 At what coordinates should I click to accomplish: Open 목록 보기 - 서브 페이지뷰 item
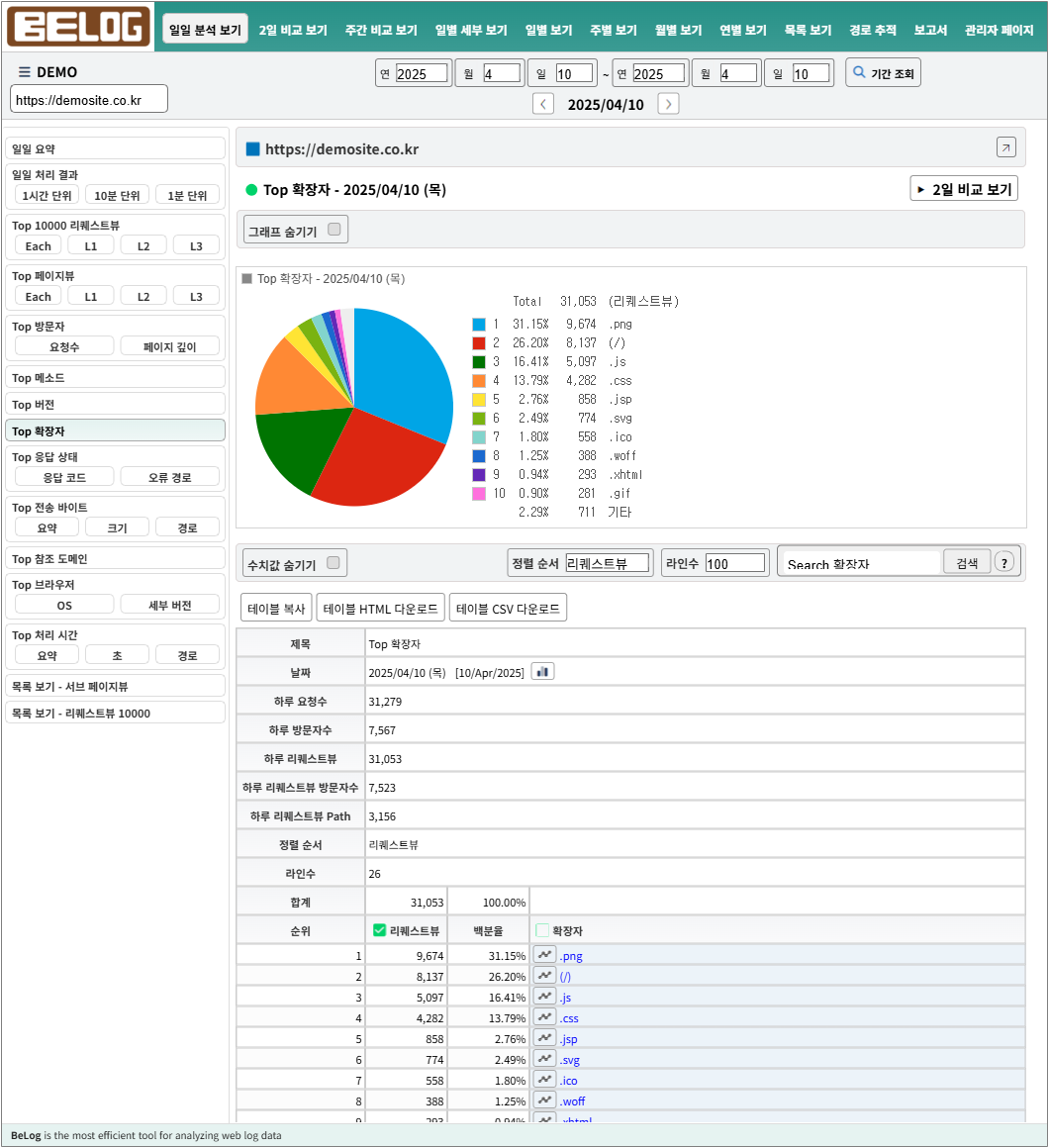[x=115, y=685]
